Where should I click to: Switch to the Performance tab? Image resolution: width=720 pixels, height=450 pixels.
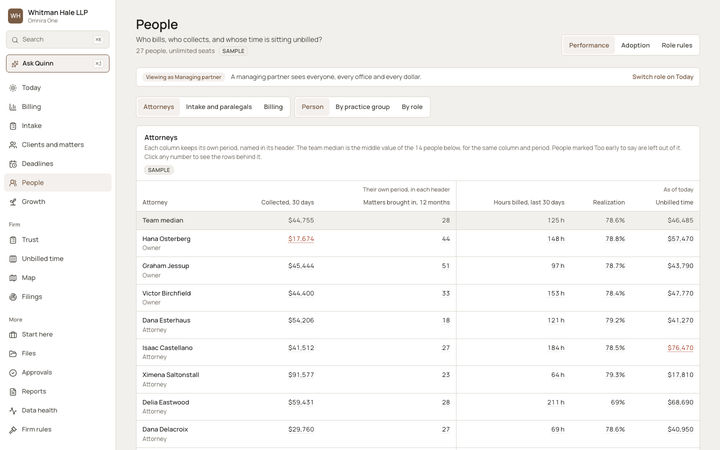589,45
